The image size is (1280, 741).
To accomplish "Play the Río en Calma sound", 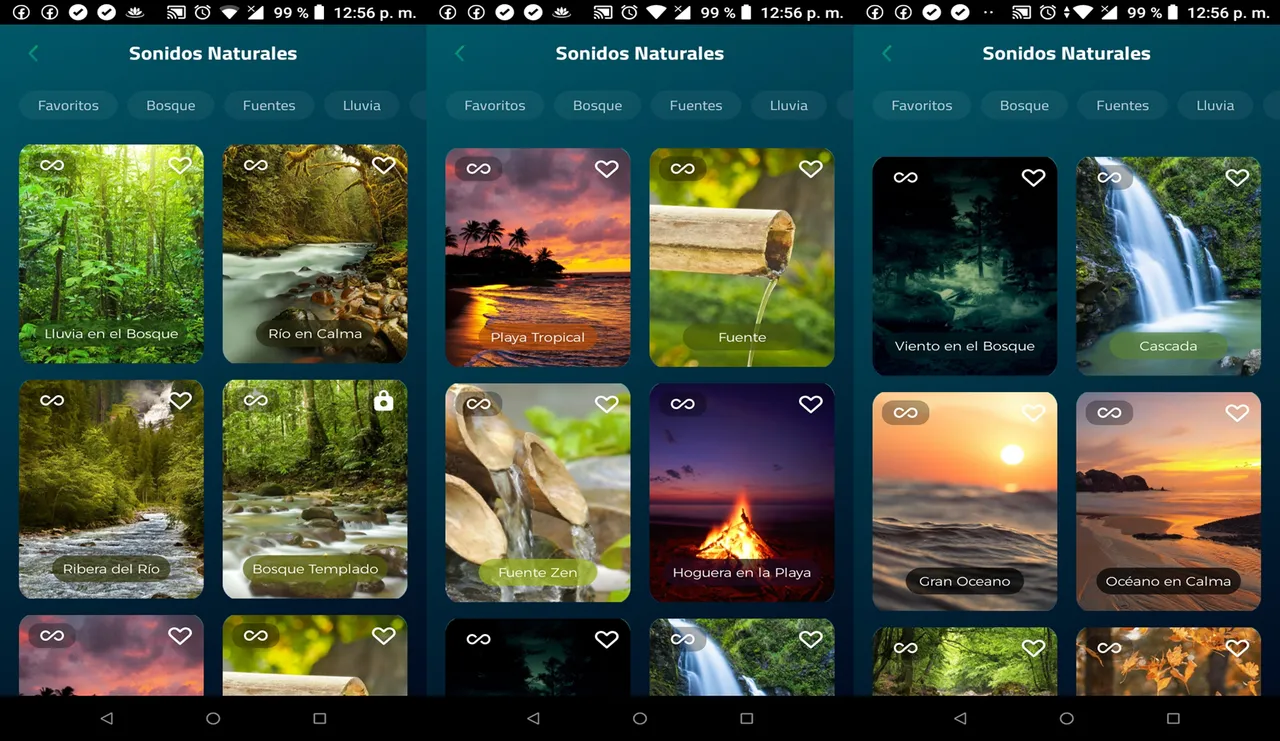I will 315,254.
